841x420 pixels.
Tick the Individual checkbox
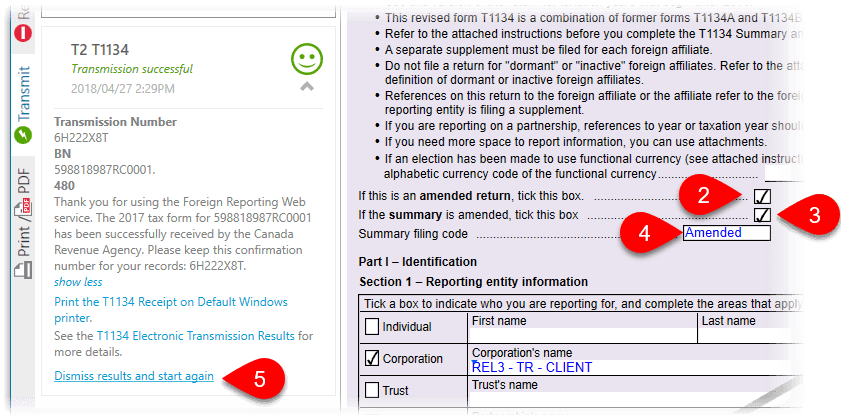click(372, 327)
